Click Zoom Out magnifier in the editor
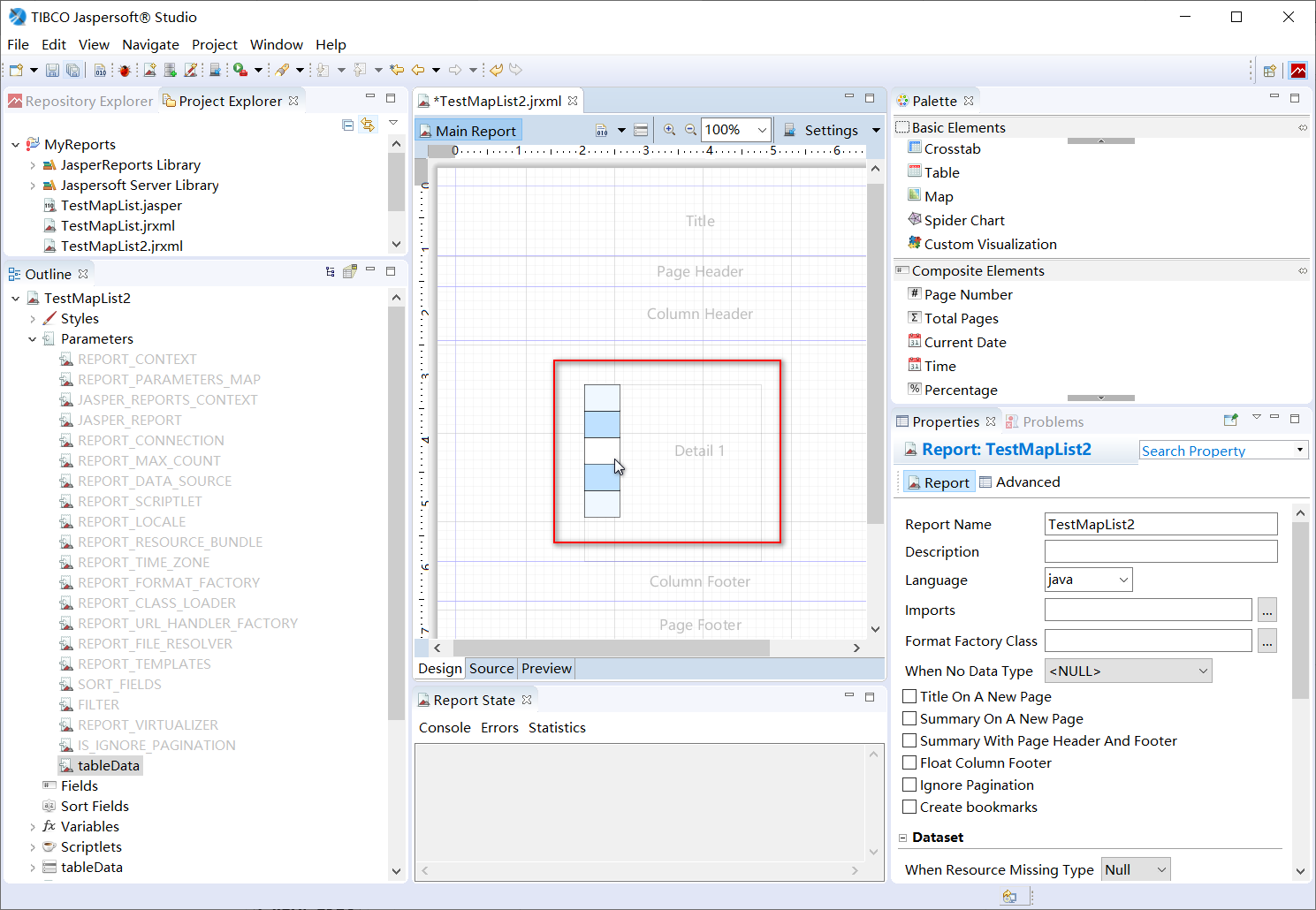The image size is (1316, 910). point(690,130)
